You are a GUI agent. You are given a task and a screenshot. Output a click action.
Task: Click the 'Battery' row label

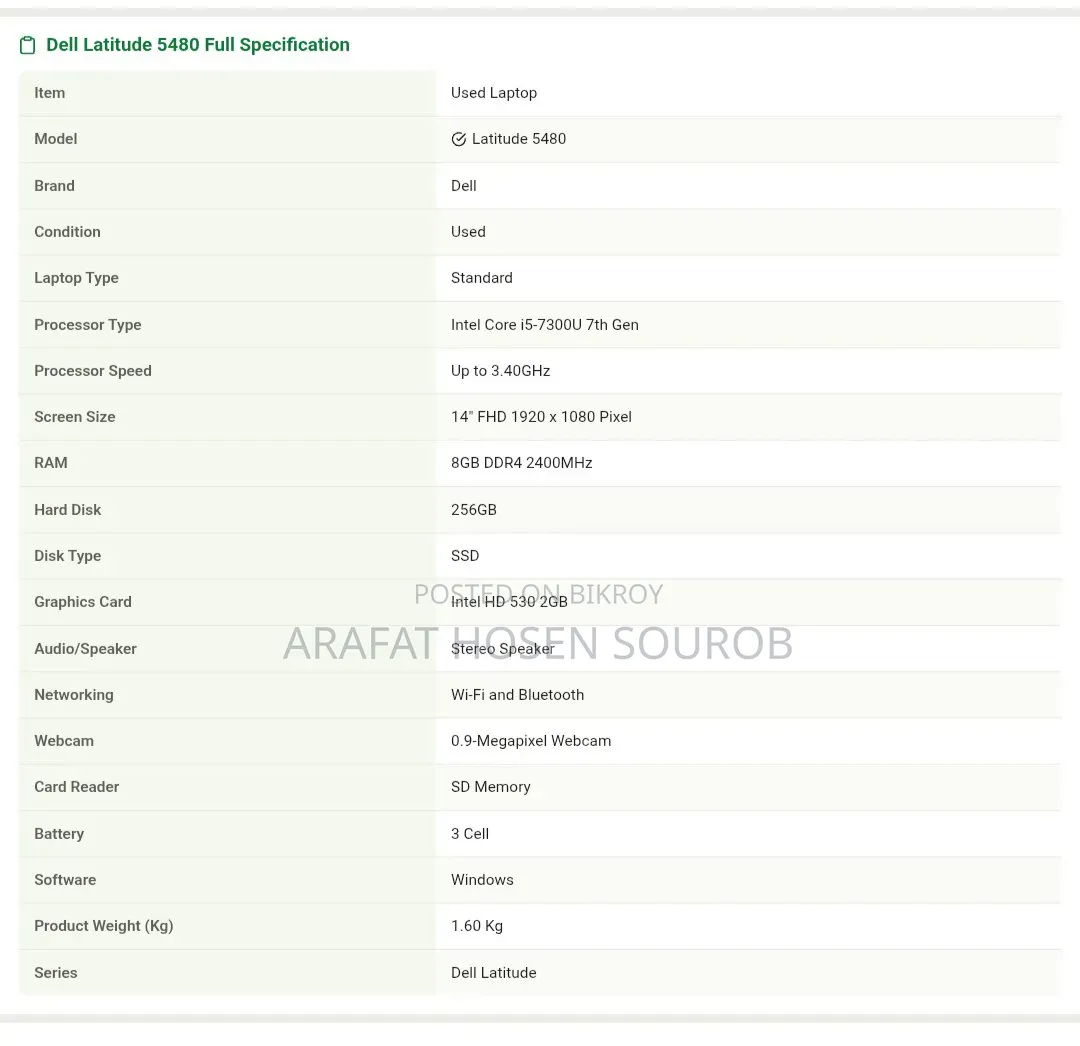point(59,835)
